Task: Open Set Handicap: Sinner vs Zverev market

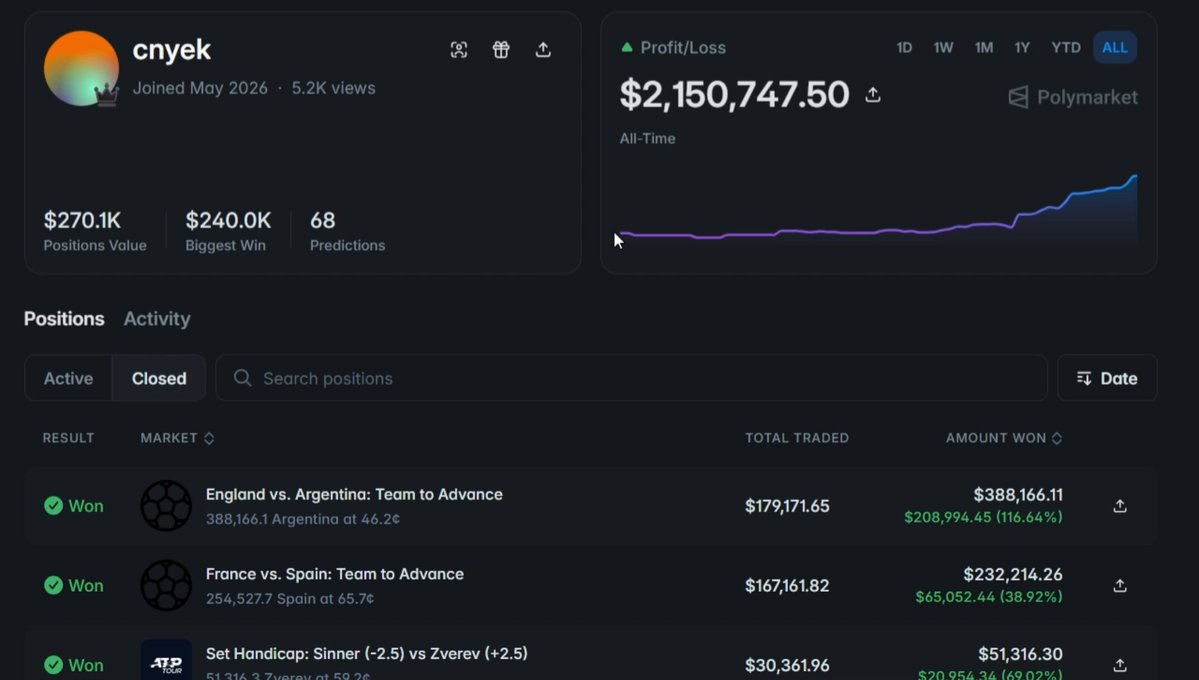Action: tap(366, 653)
